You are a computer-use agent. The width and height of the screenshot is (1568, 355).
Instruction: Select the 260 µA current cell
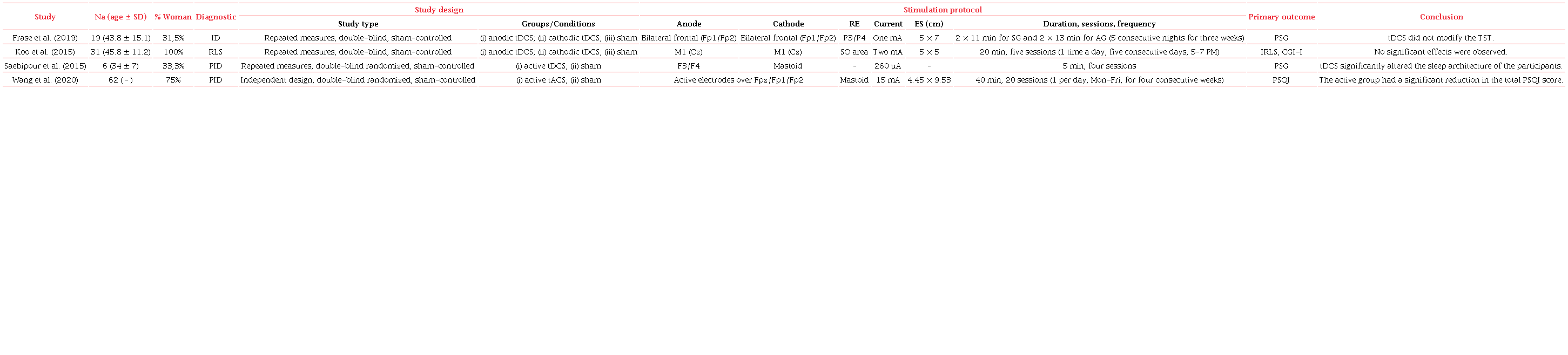pos(887,66)
